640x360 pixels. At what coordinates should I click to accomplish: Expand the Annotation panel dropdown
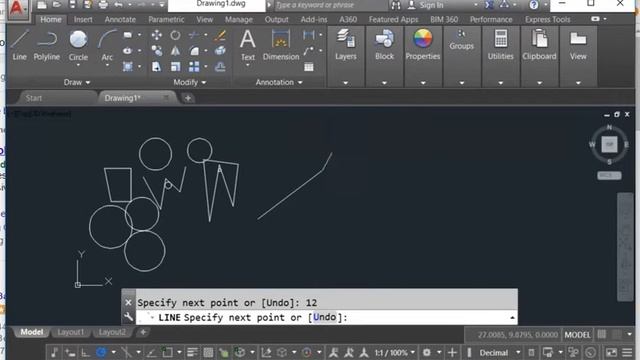tap(279, 82)
